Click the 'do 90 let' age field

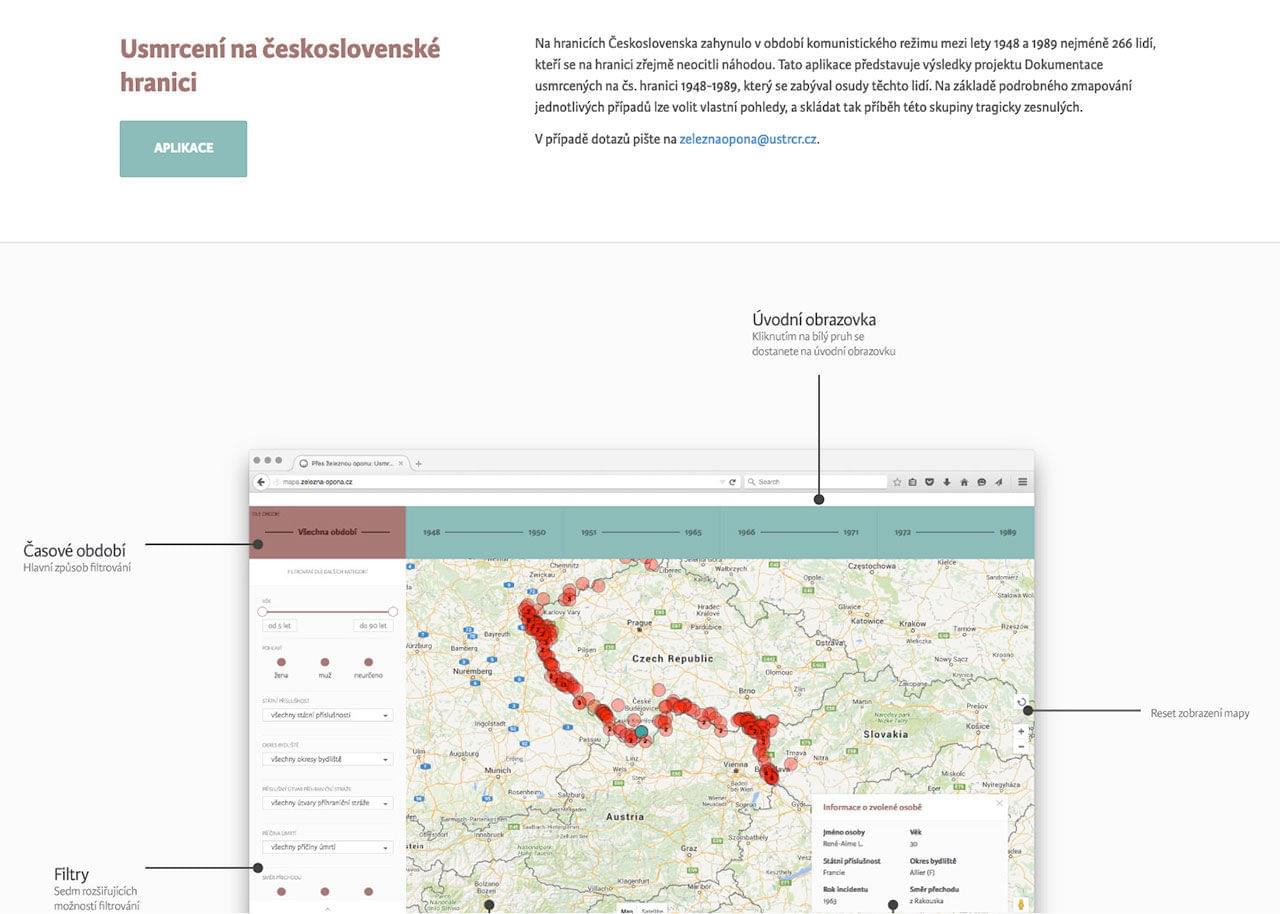coord(373,626)
